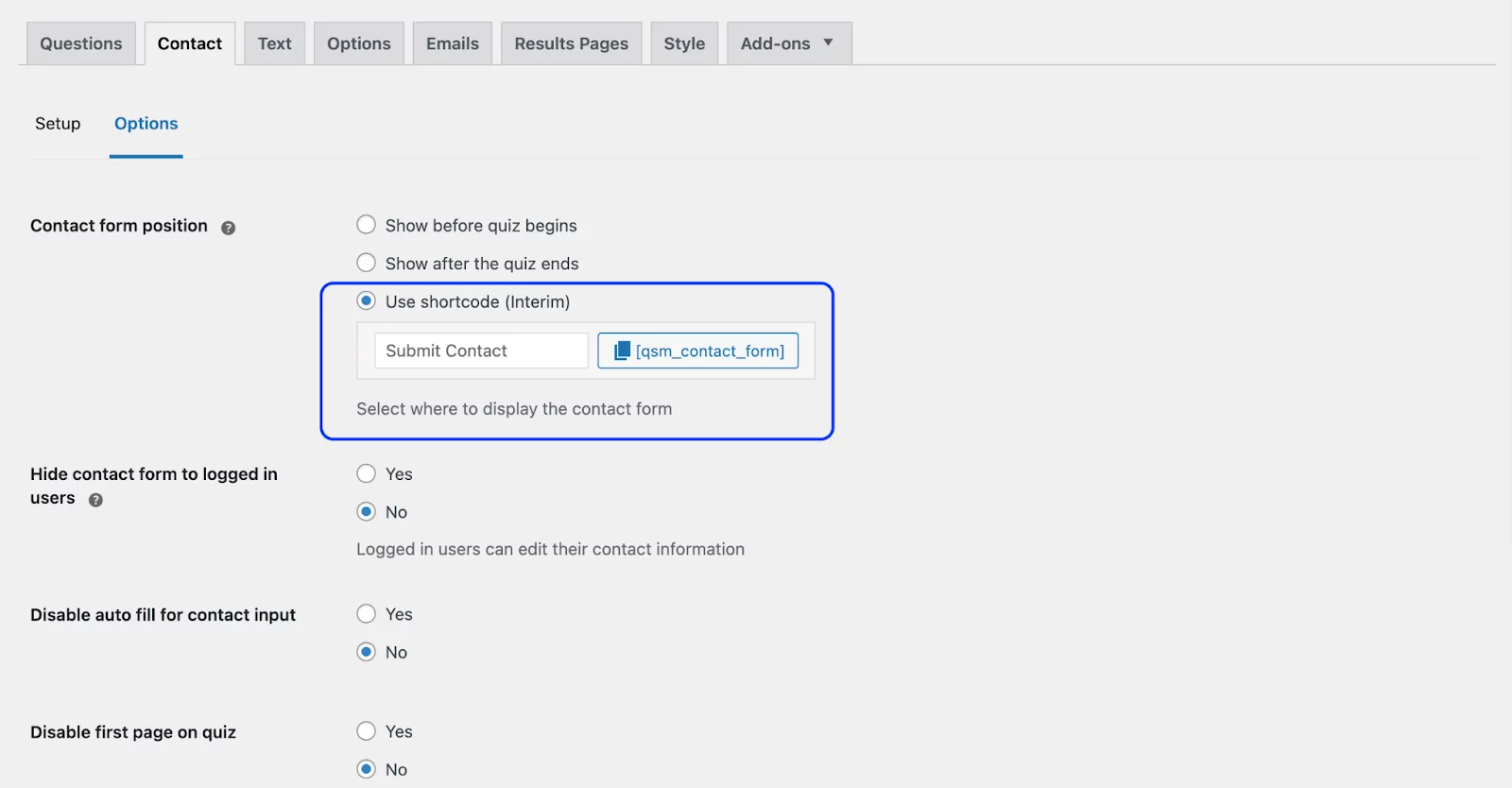Click help icon beside Contact form position
1512x788 pixels.
228,228
